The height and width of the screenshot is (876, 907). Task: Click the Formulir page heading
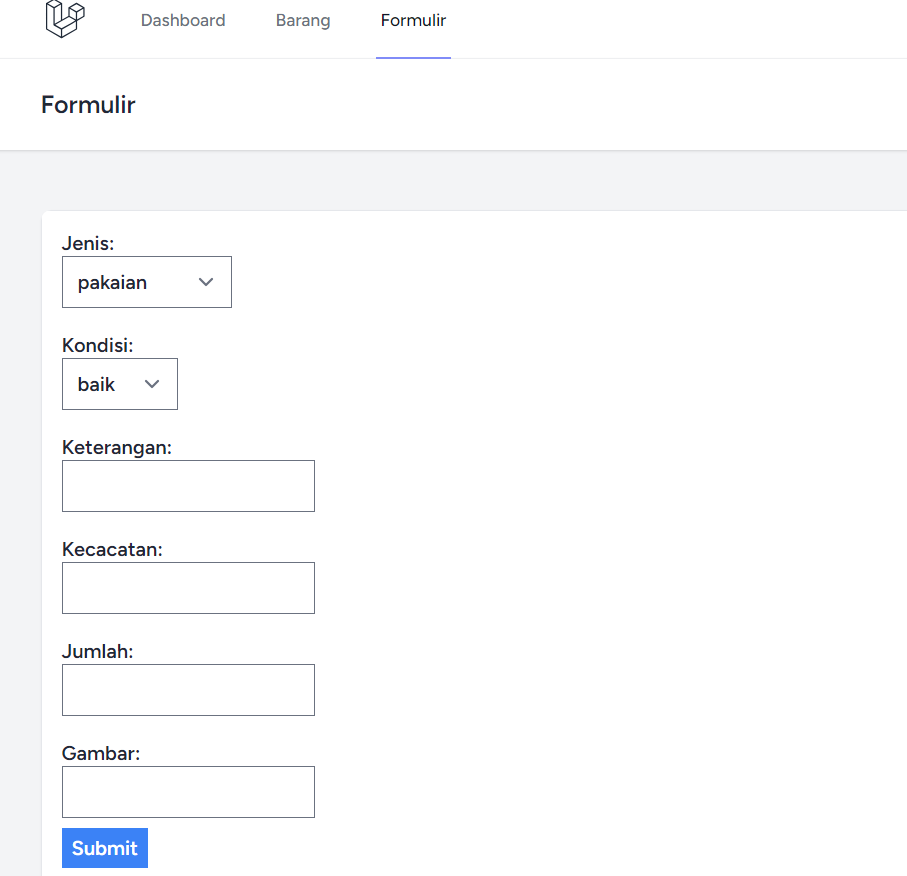coord(88,104)
